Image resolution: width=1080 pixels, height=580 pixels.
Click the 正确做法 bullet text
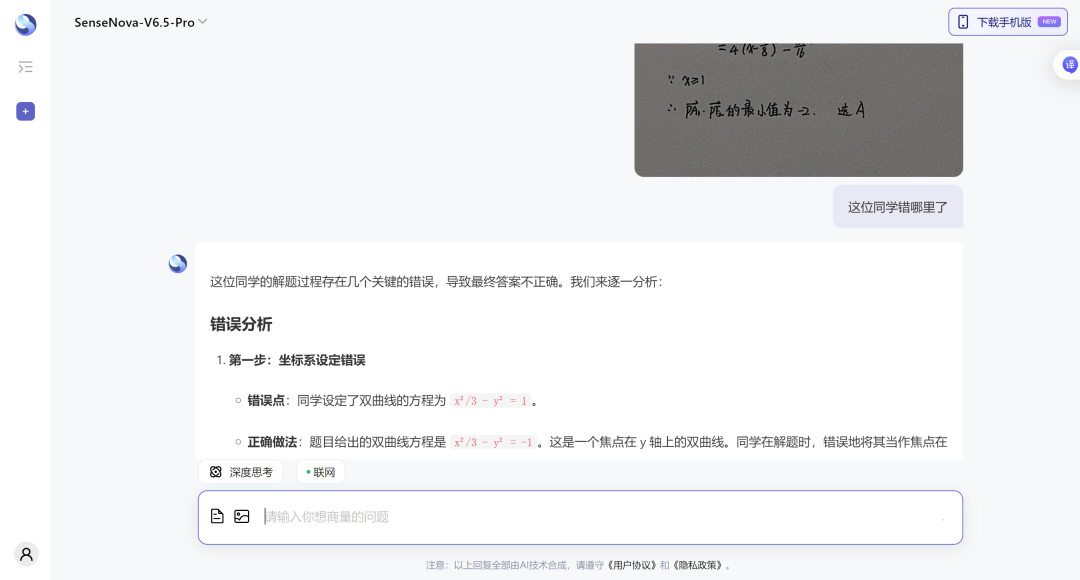[x=272, y=442]
